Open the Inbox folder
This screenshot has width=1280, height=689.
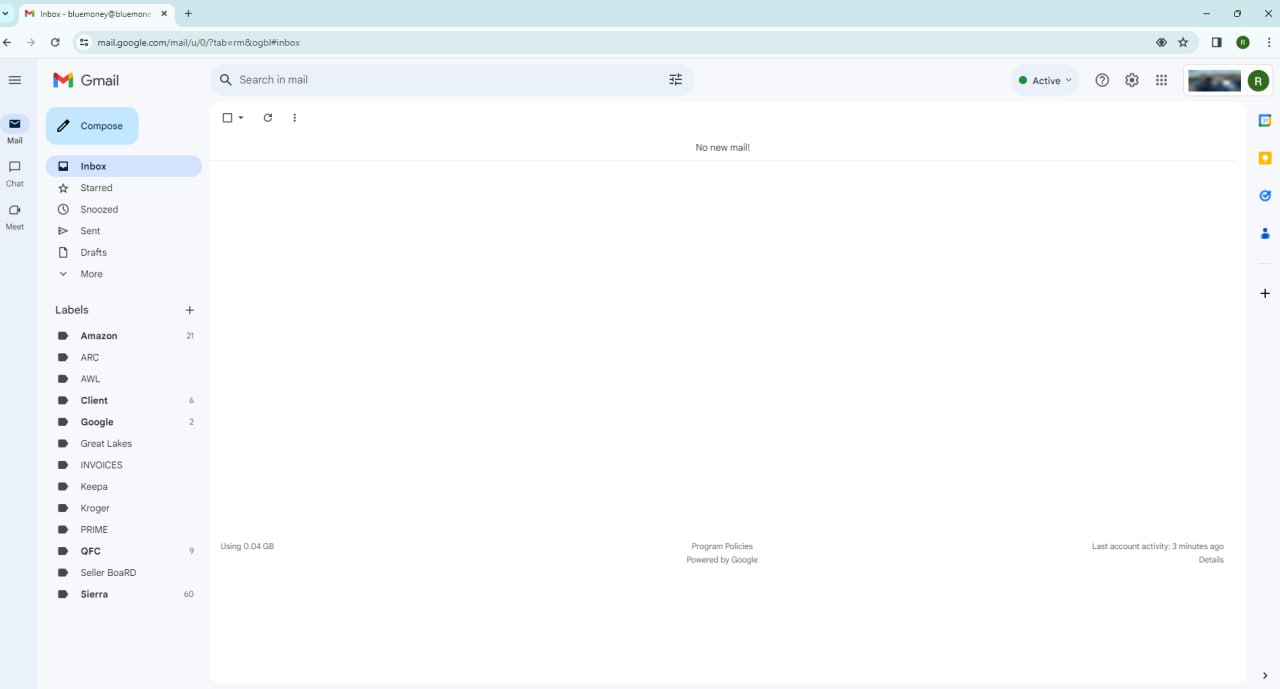[123, 166]
